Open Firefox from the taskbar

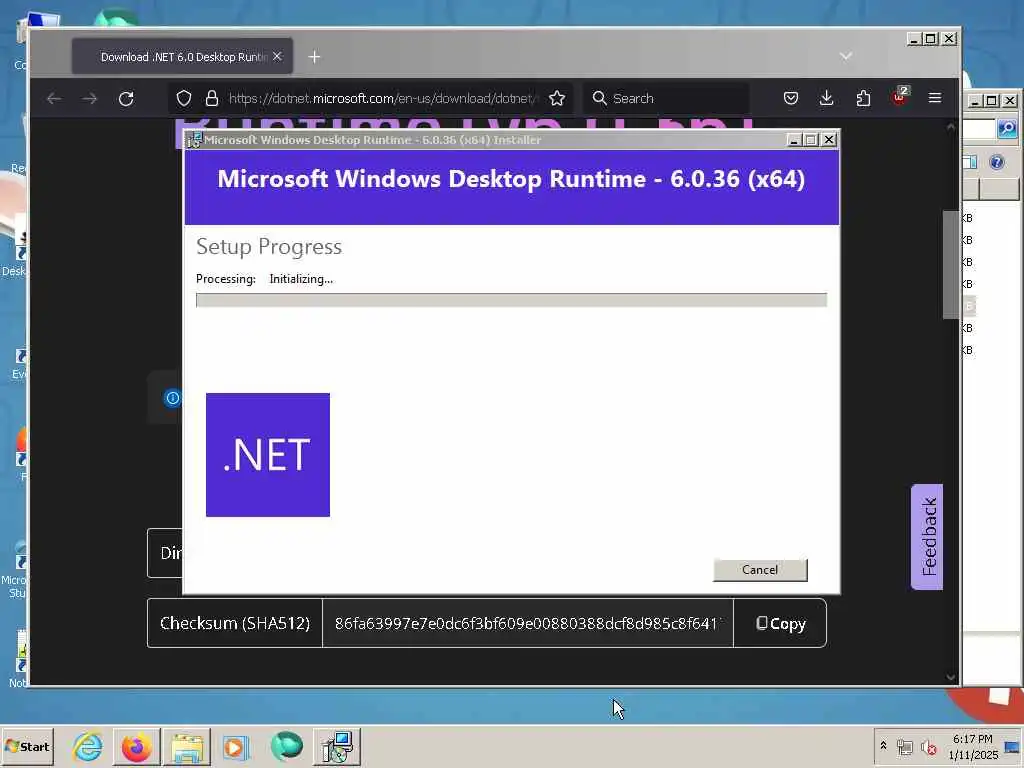point(136,746)
